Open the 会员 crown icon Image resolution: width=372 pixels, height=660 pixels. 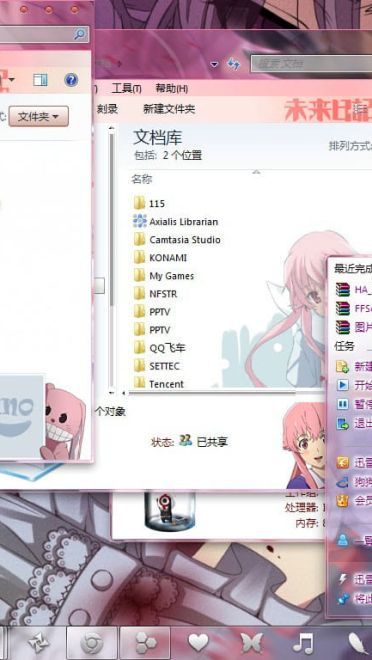point(343,500)
